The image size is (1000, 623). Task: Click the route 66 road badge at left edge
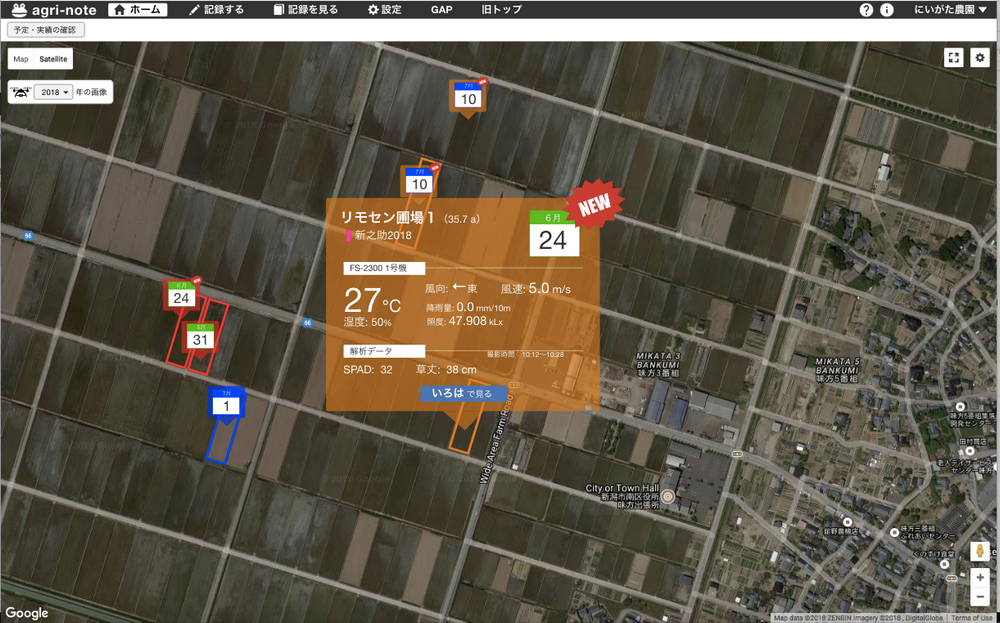27,236
